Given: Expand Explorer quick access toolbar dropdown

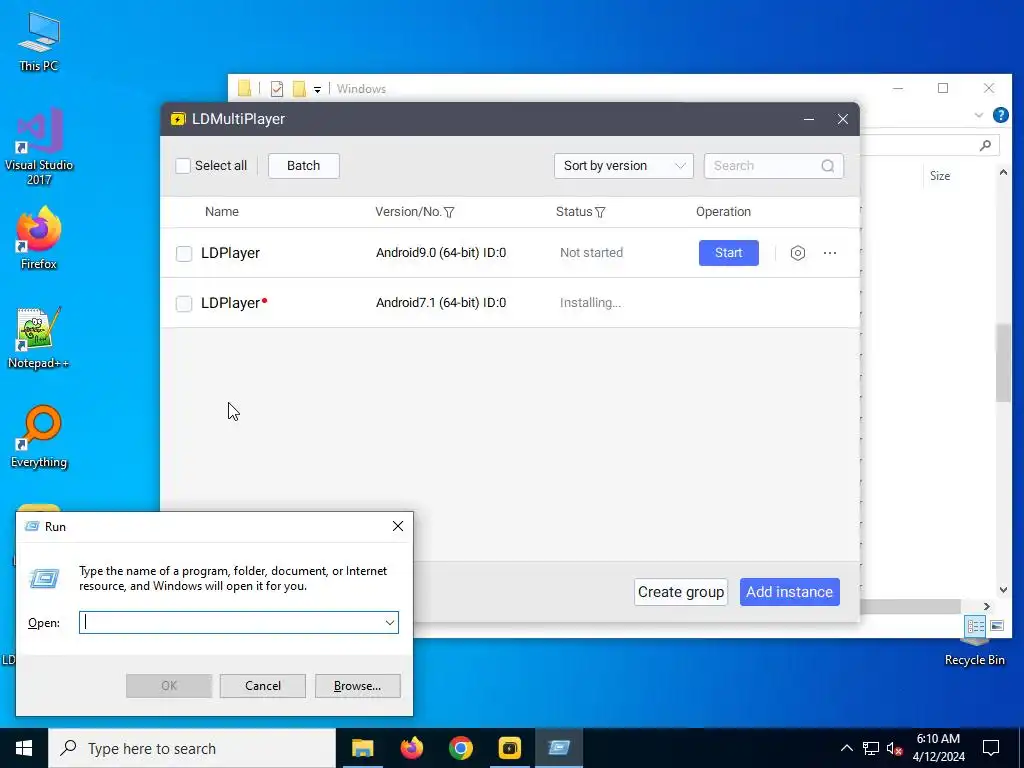Looking at the screenshot, I should tap(317, 89).
